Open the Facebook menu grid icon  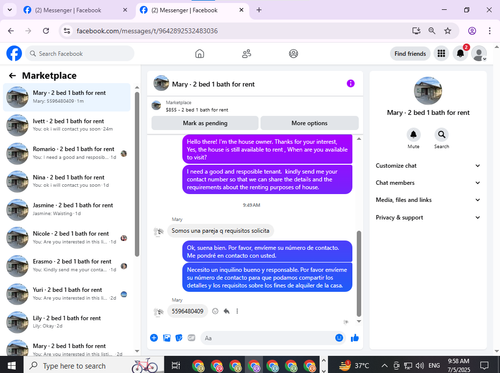pyautogui.click(x=441, y=54)
